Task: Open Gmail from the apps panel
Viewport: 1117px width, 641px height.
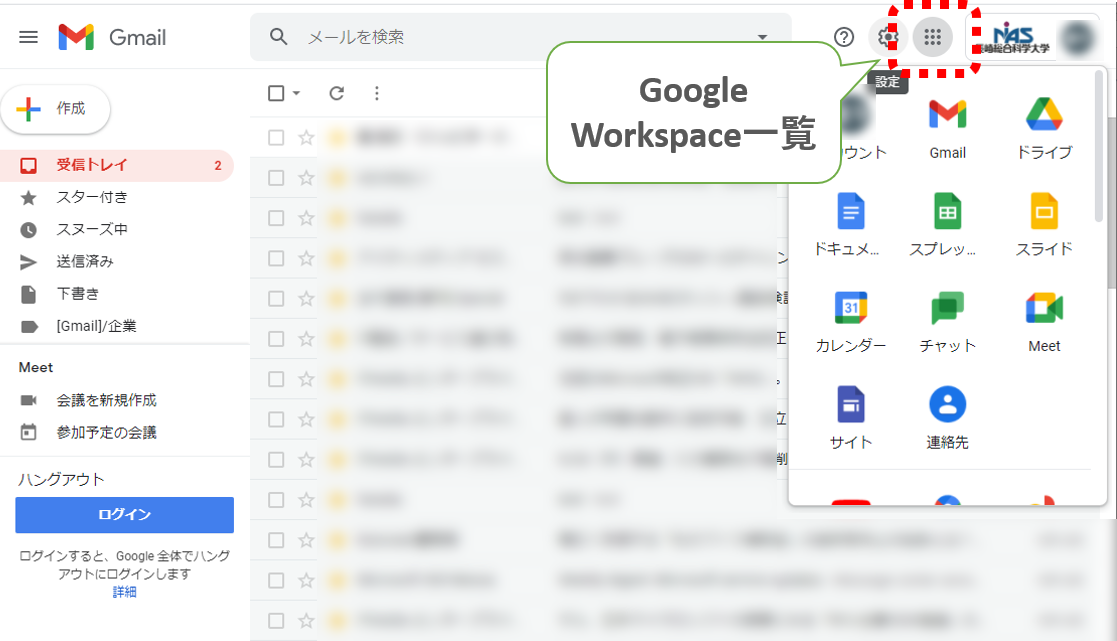Action: (x=947, y=129)
